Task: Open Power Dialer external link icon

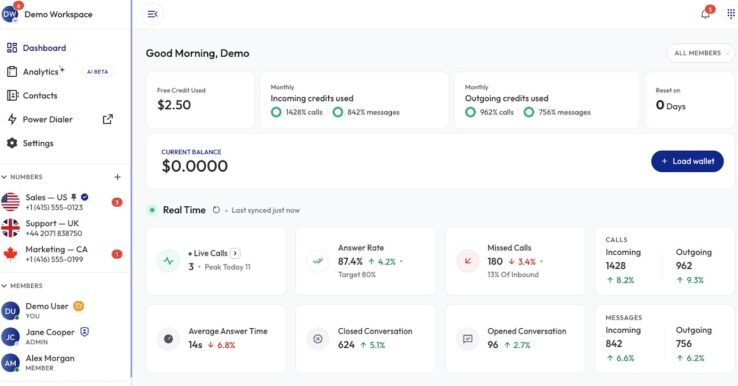Action: (x=108, y=119)
